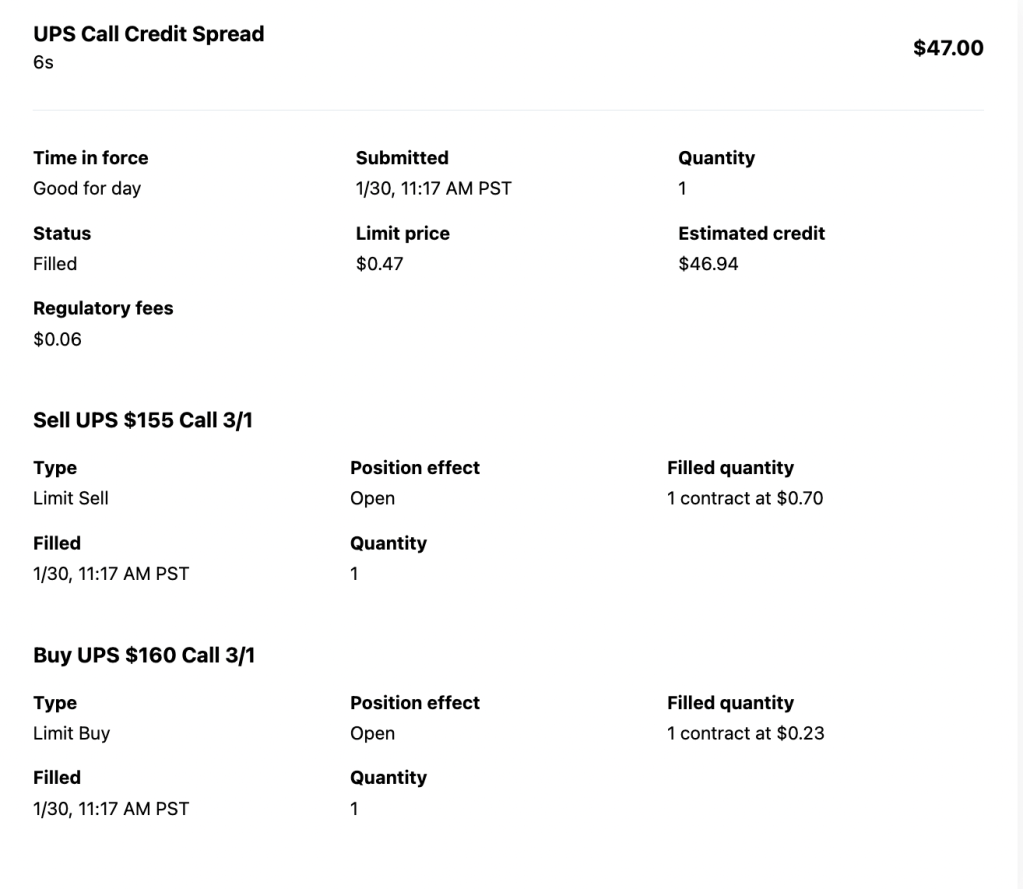Click the Estimated credit label
Screen dimensions: 1023x889
(751, 233)
